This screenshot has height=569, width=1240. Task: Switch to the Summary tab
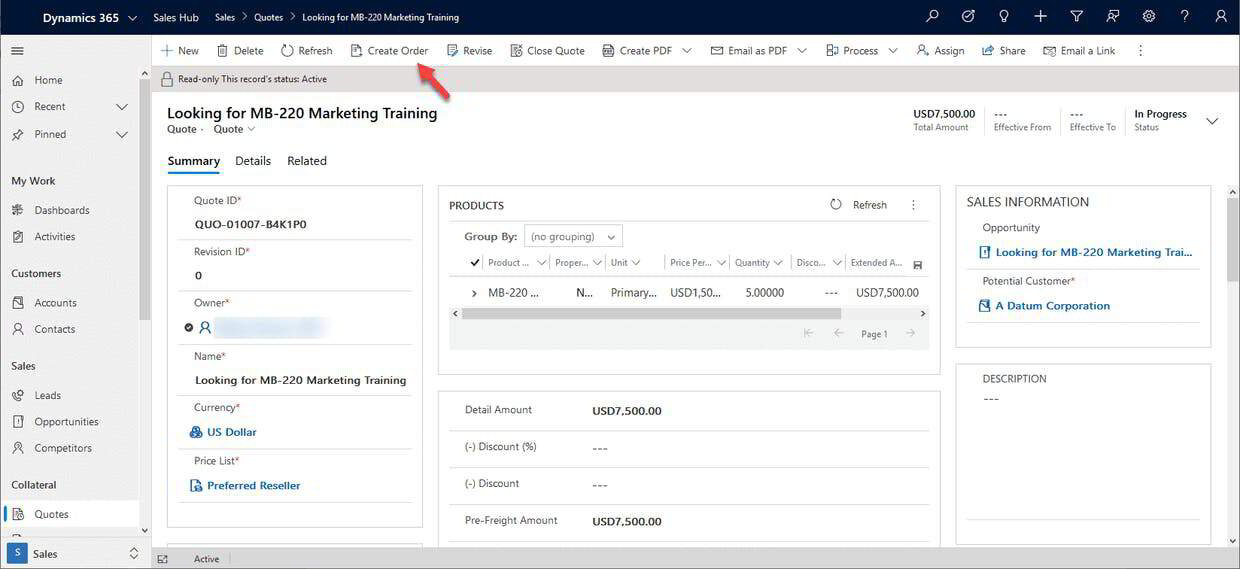click(x=194, y=161)
